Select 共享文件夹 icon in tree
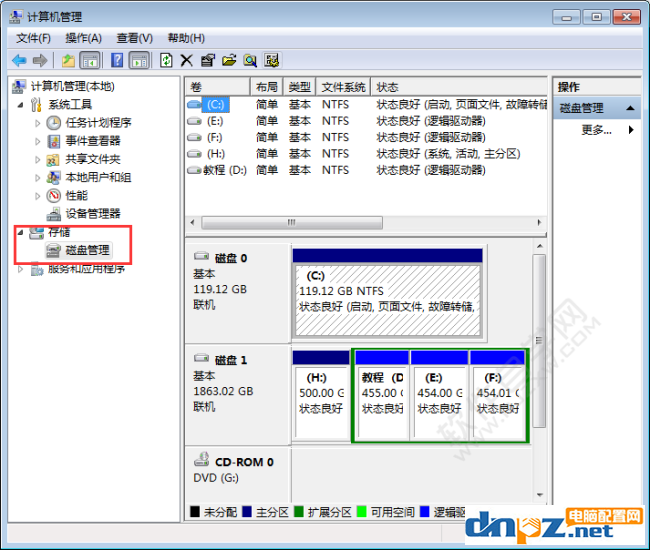The image size is (650, 550). [53, 159]
